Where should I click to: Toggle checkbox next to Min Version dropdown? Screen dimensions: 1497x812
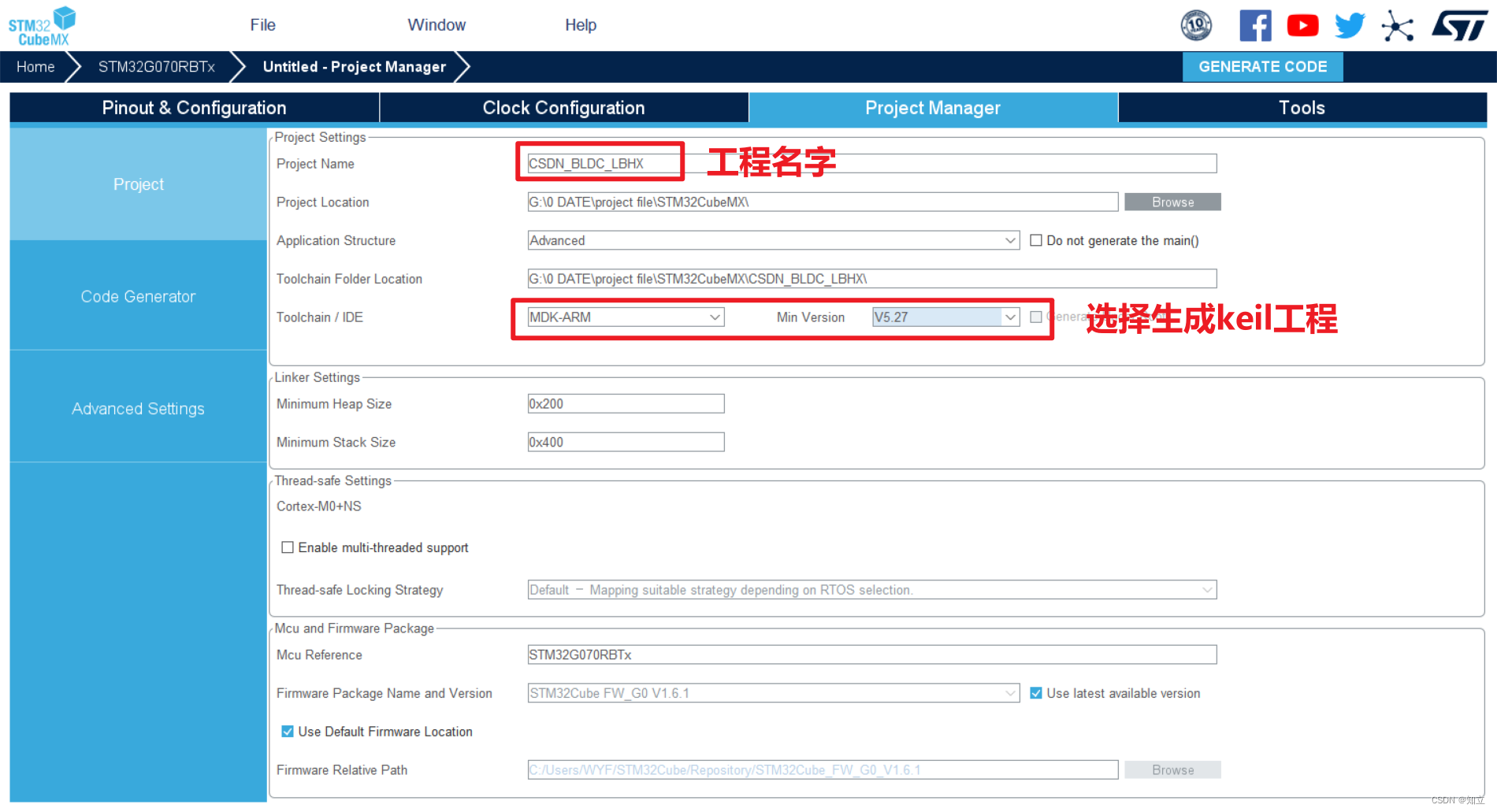click(1036, 317)
